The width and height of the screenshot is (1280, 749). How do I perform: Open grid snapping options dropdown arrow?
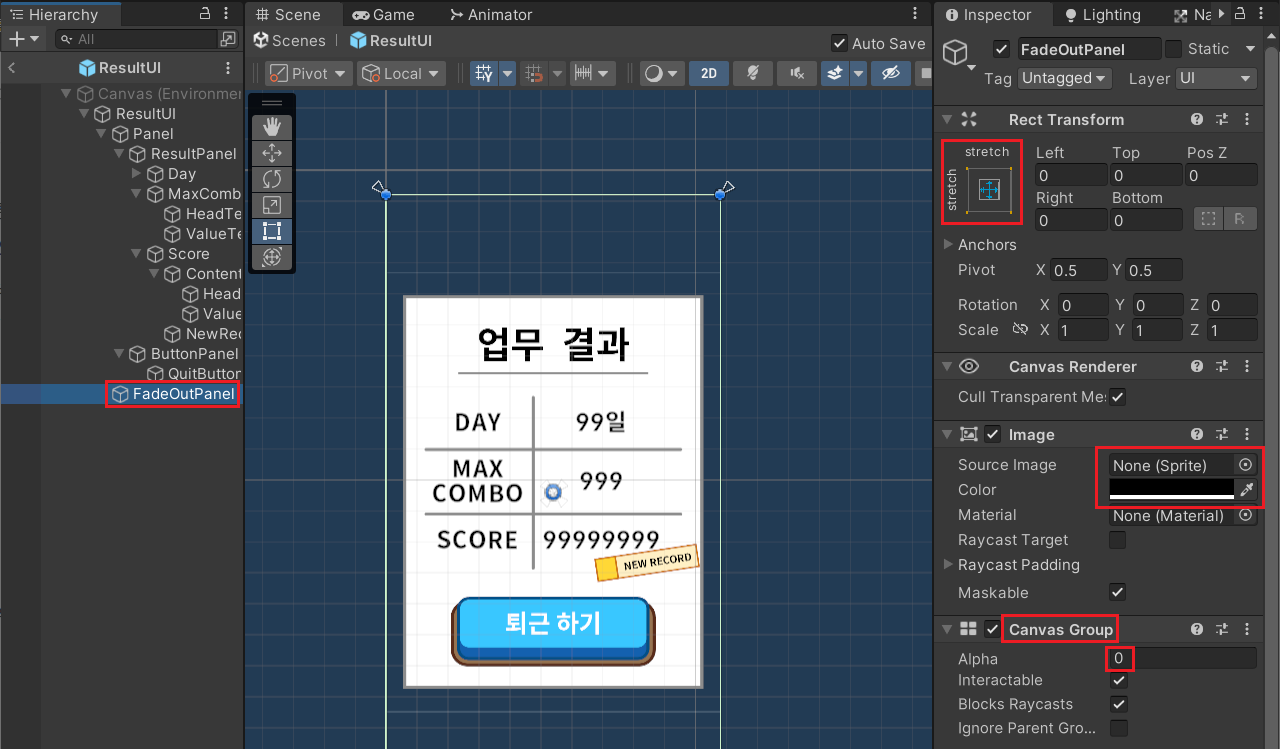(x=507, y=73)
